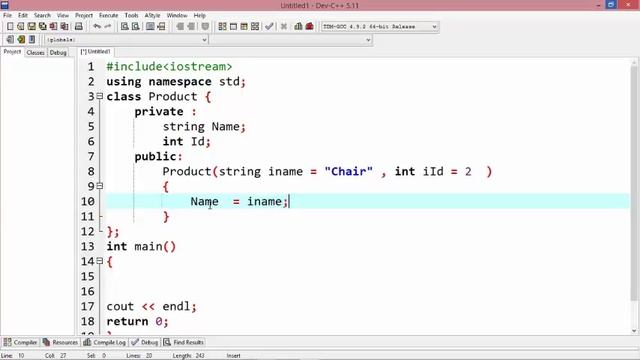
Task: Click the Goto Line toolbar icon
Action: pyautogui.click(x=161, y=27)
